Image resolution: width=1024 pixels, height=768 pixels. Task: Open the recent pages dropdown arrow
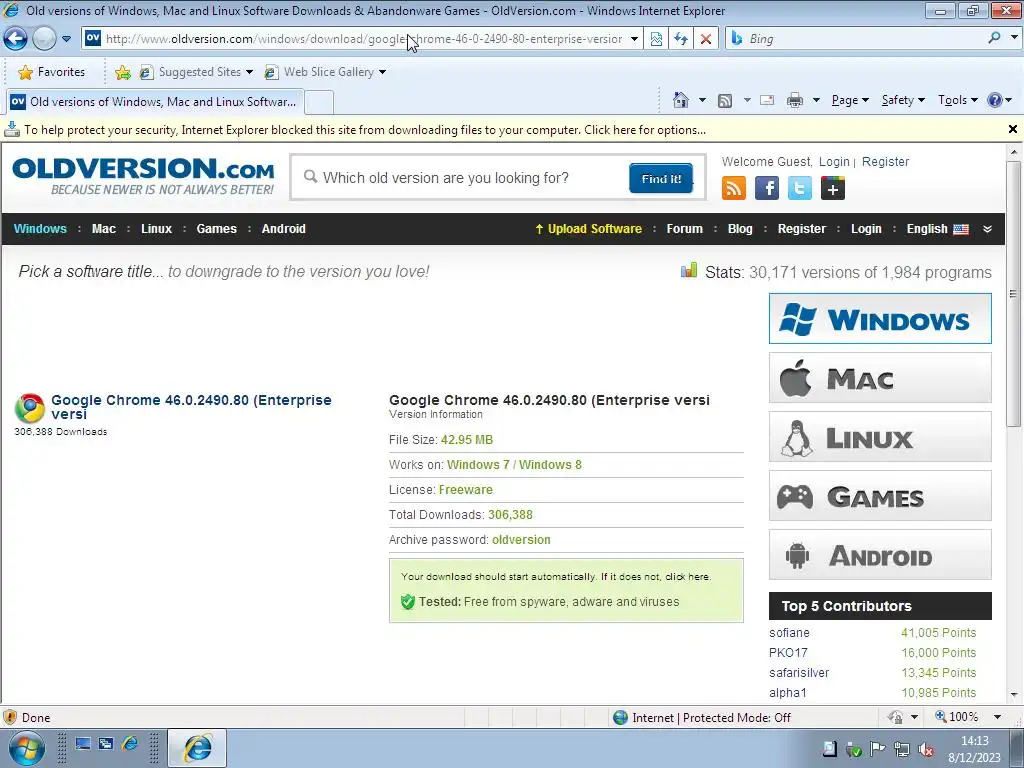click(x=66, y=39)
